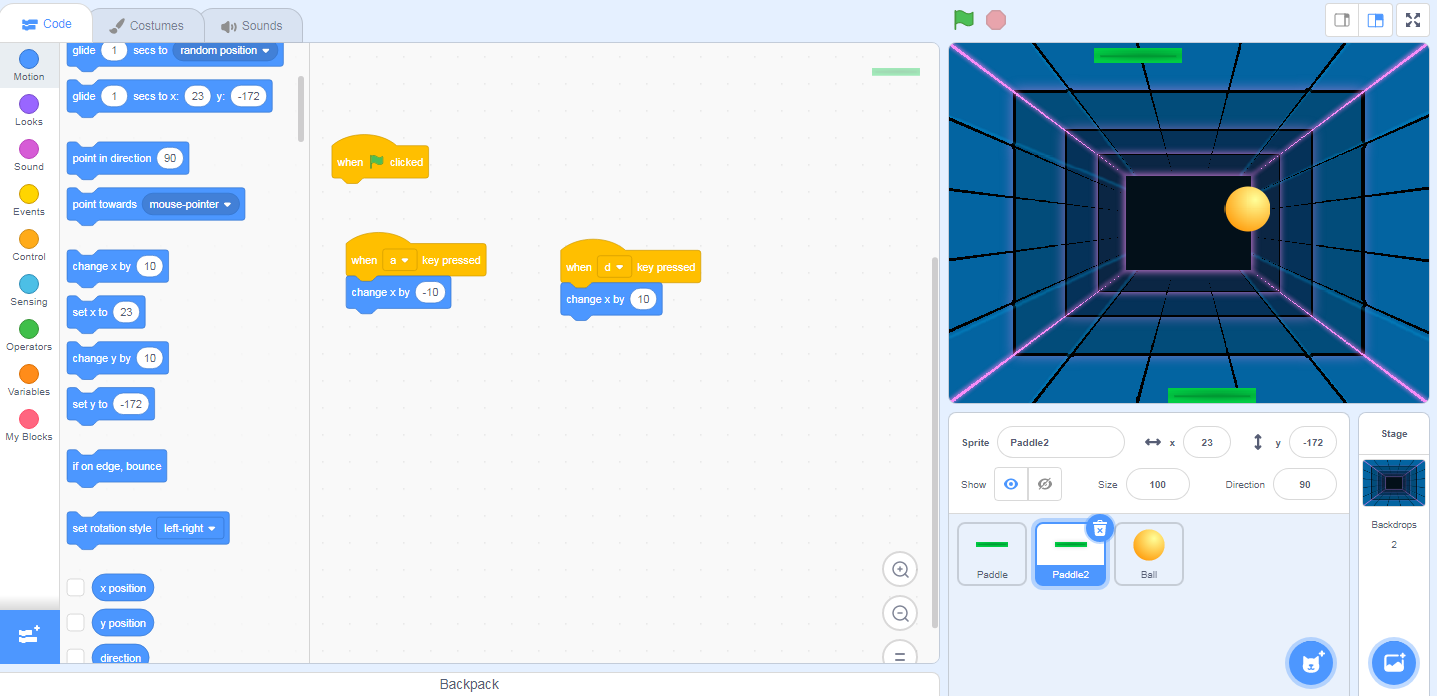Click the red stop sign button
The height and width of the screenshot is (696, 1437).
(995, 20)
